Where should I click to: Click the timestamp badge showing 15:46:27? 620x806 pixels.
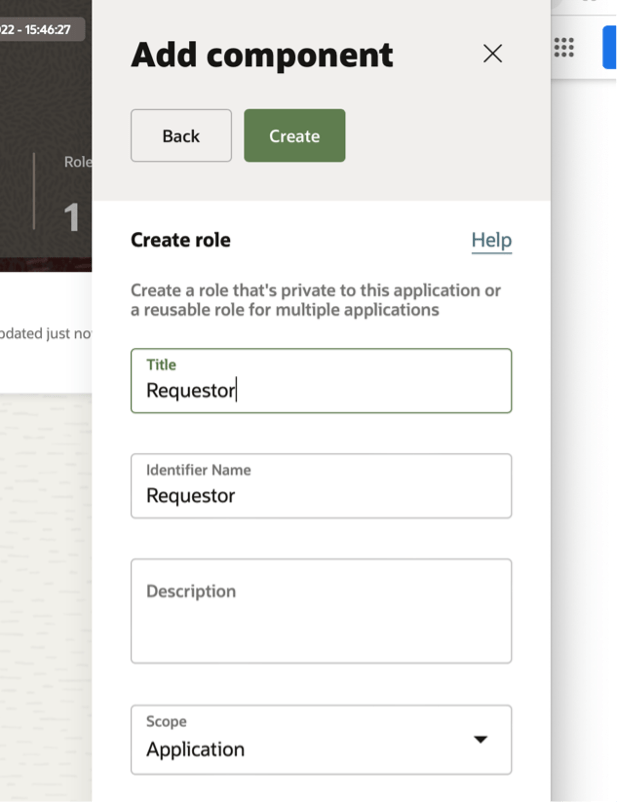pos(38,29)
